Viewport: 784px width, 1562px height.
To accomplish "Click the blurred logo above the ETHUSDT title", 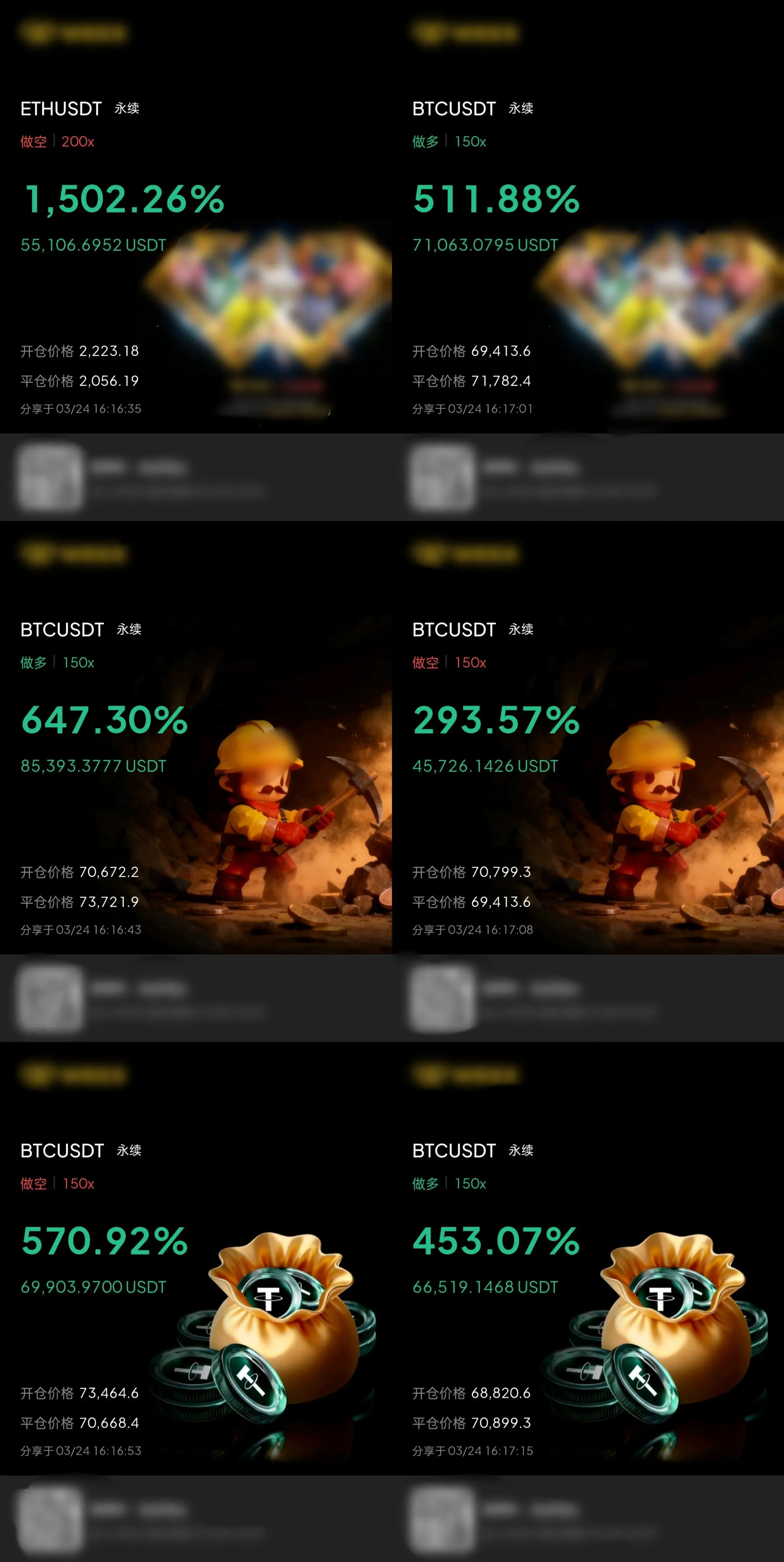I will click(73, 32).
